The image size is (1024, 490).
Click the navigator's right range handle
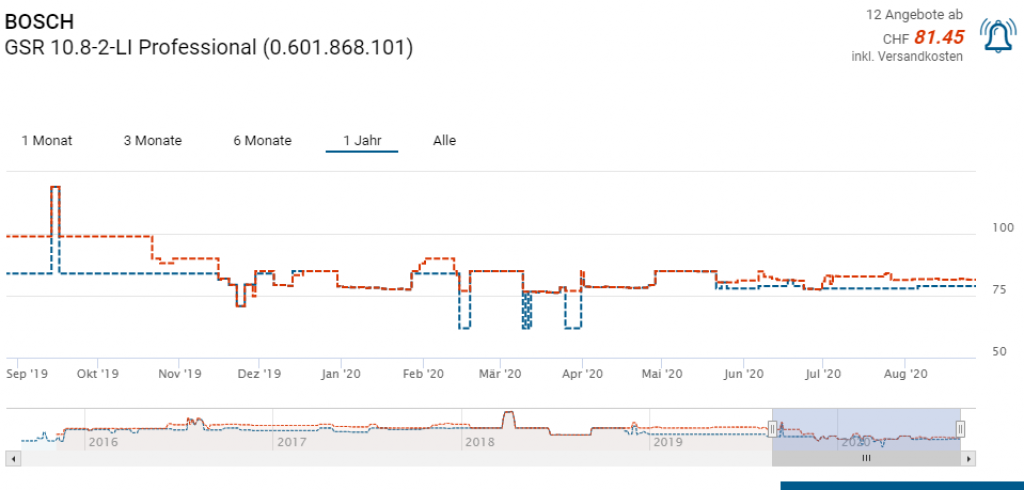(960, 429)
